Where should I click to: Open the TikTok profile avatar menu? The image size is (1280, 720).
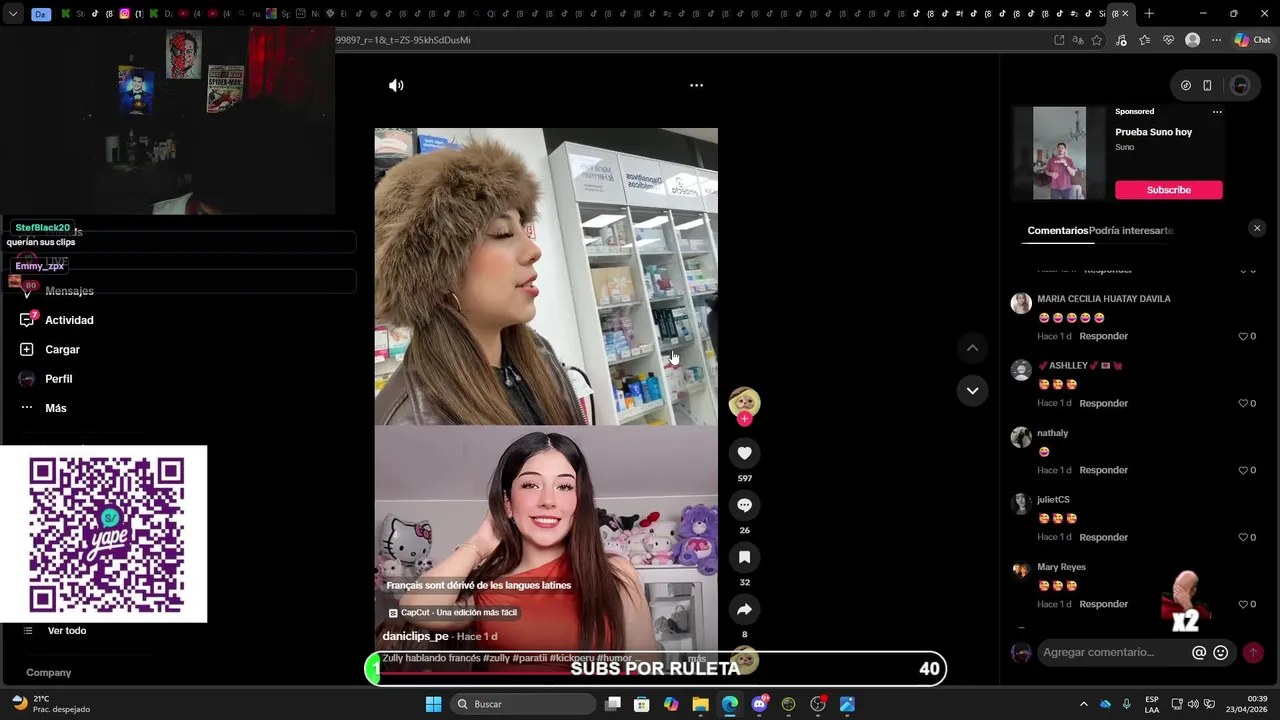coord(1240,85)
